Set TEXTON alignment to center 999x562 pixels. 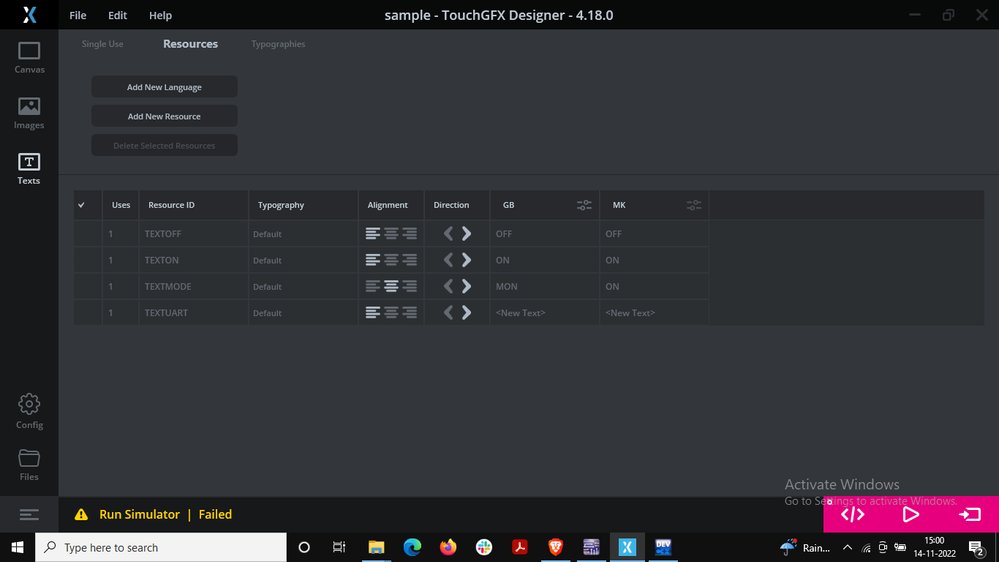(391, 260)
